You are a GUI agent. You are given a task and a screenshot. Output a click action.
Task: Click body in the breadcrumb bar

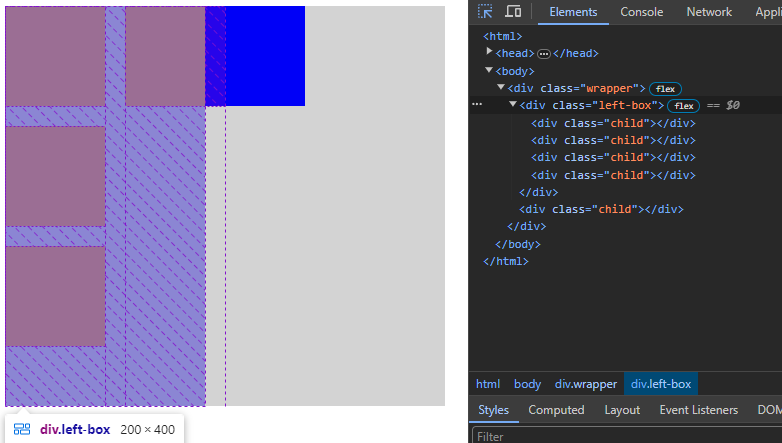coord(527,384)
